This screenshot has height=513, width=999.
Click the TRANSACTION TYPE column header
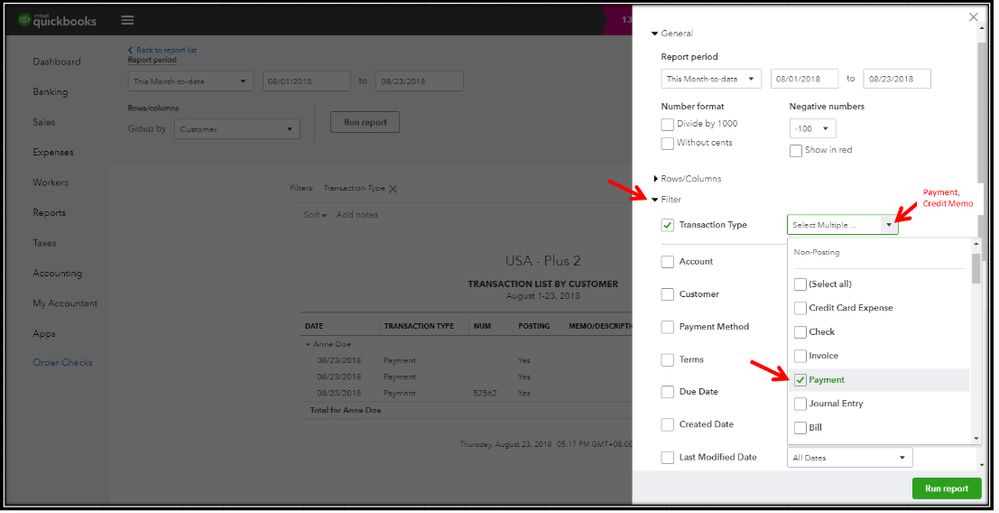point(419,326)
